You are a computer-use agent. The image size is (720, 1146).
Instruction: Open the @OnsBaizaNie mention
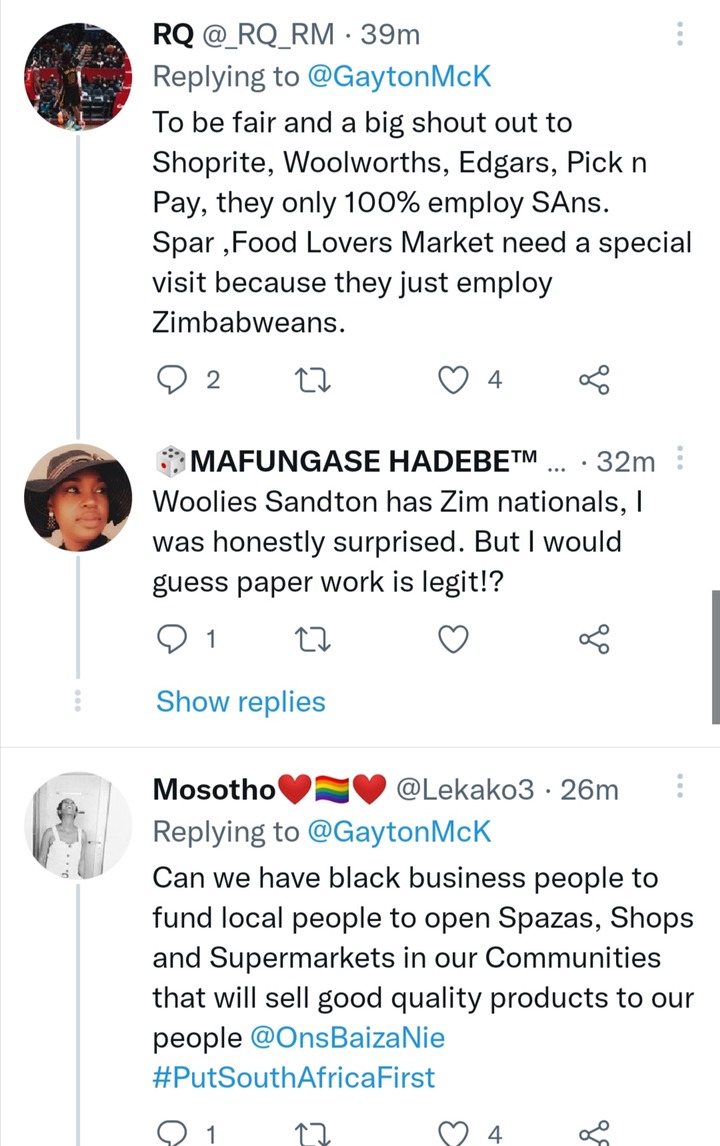[347, 1038]
